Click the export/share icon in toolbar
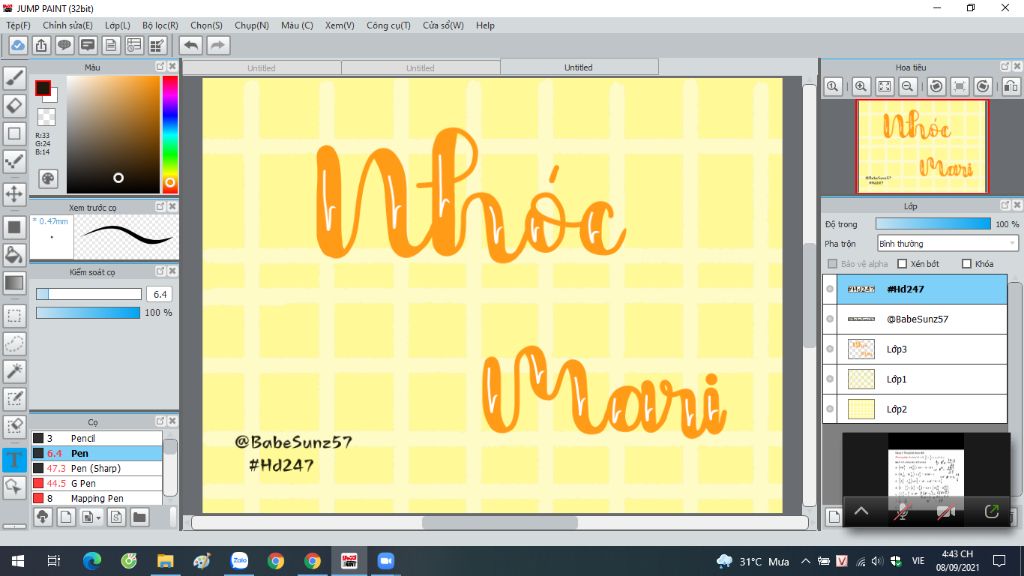This screenshot has width=1024, height=576. coord(41,46)
